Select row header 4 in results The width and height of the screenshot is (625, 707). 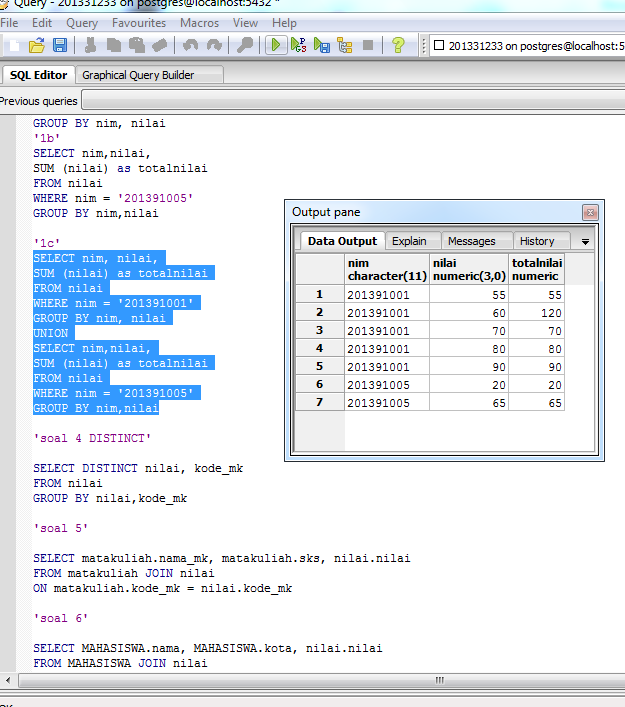[320, 349]
